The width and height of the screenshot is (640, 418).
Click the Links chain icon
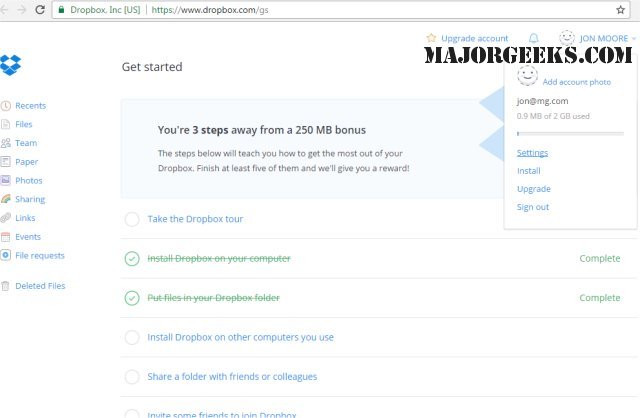tap(5, 218)
